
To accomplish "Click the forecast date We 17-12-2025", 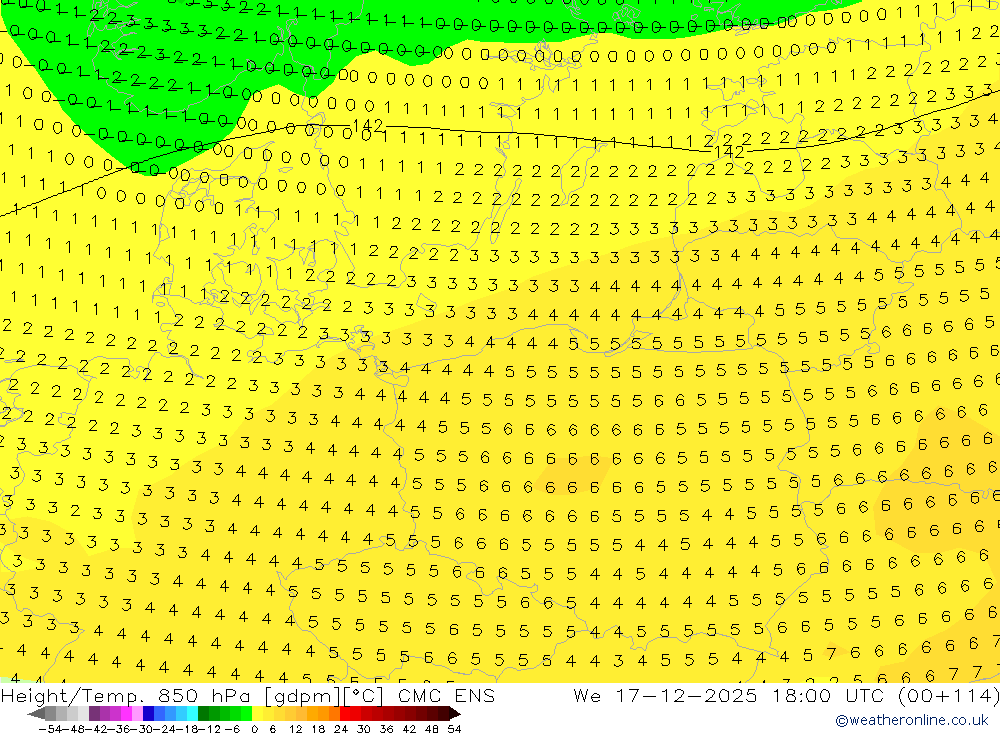I will 665,695.
